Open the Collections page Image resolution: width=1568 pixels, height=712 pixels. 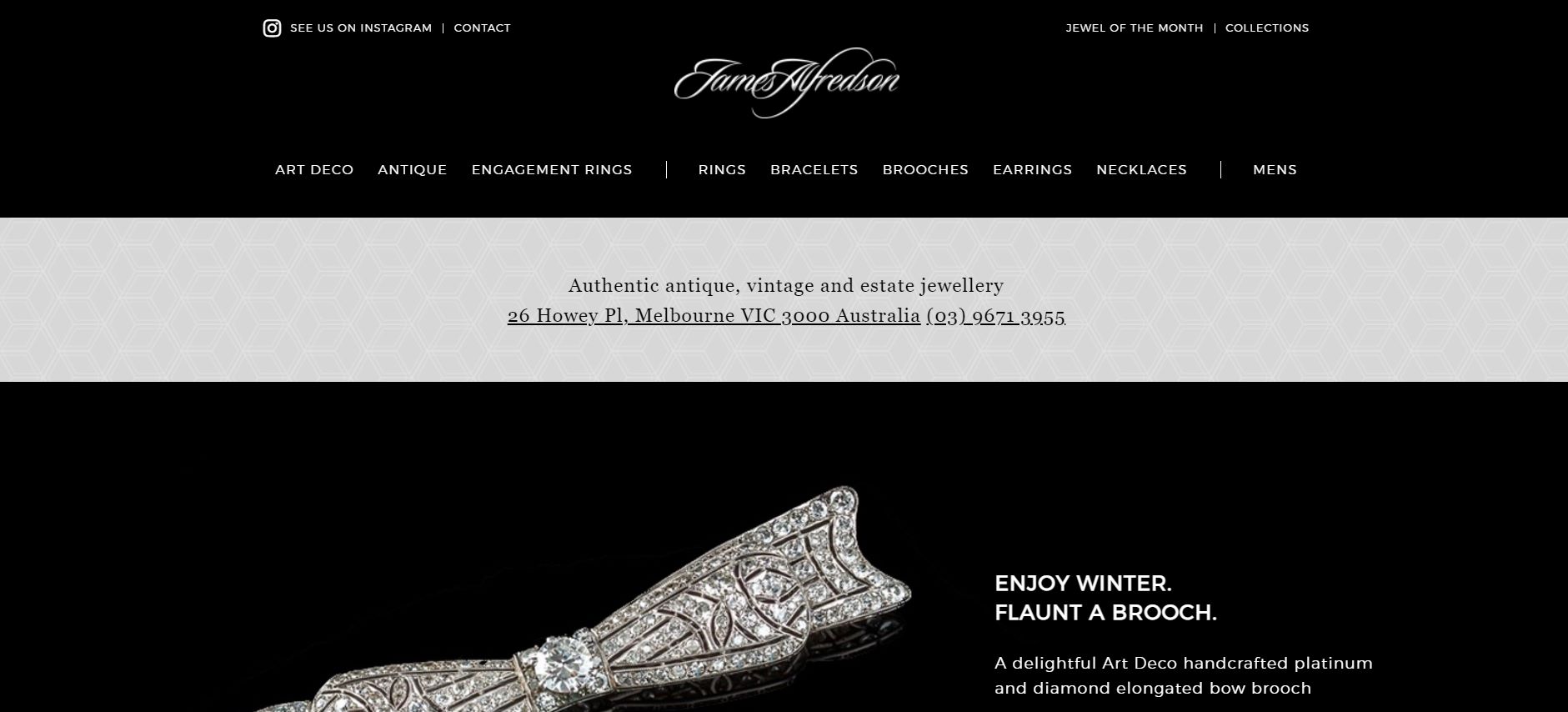point(1267,28)
